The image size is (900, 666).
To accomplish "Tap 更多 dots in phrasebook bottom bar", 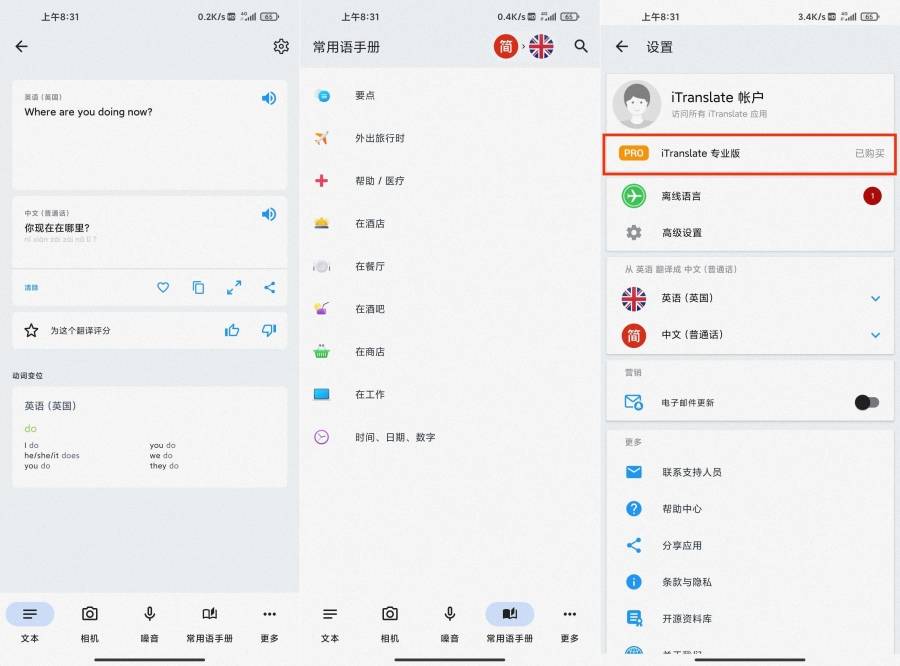I will pyautogui.click(x=569, y=614).
